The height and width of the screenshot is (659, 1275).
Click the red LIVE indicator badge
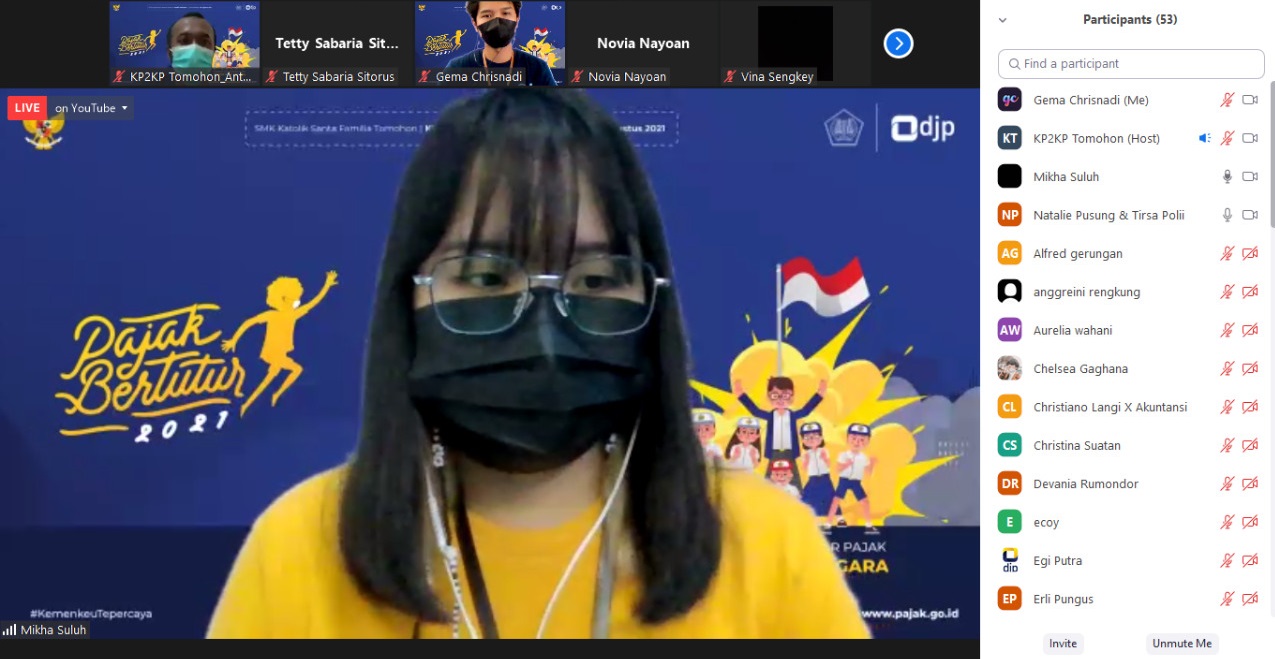coord(27,108)
